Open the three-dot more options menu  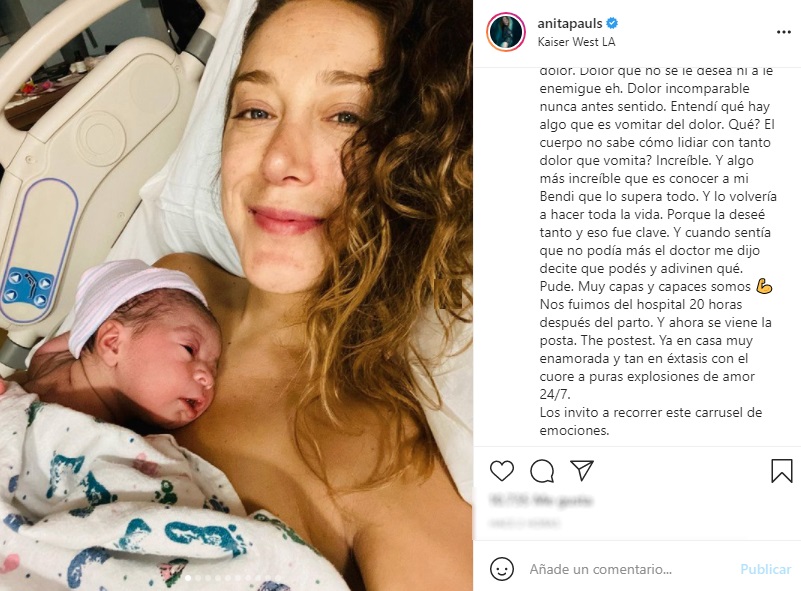click(784, 32)
